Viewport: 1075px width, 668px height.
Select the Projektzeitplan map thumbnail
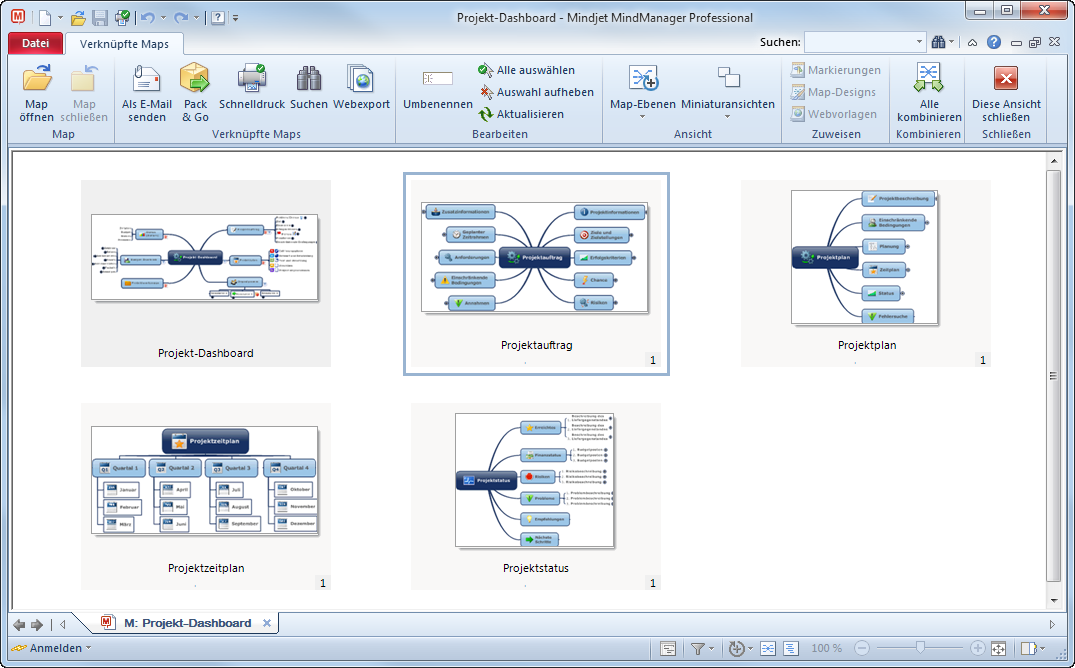[x=206, y=496]
